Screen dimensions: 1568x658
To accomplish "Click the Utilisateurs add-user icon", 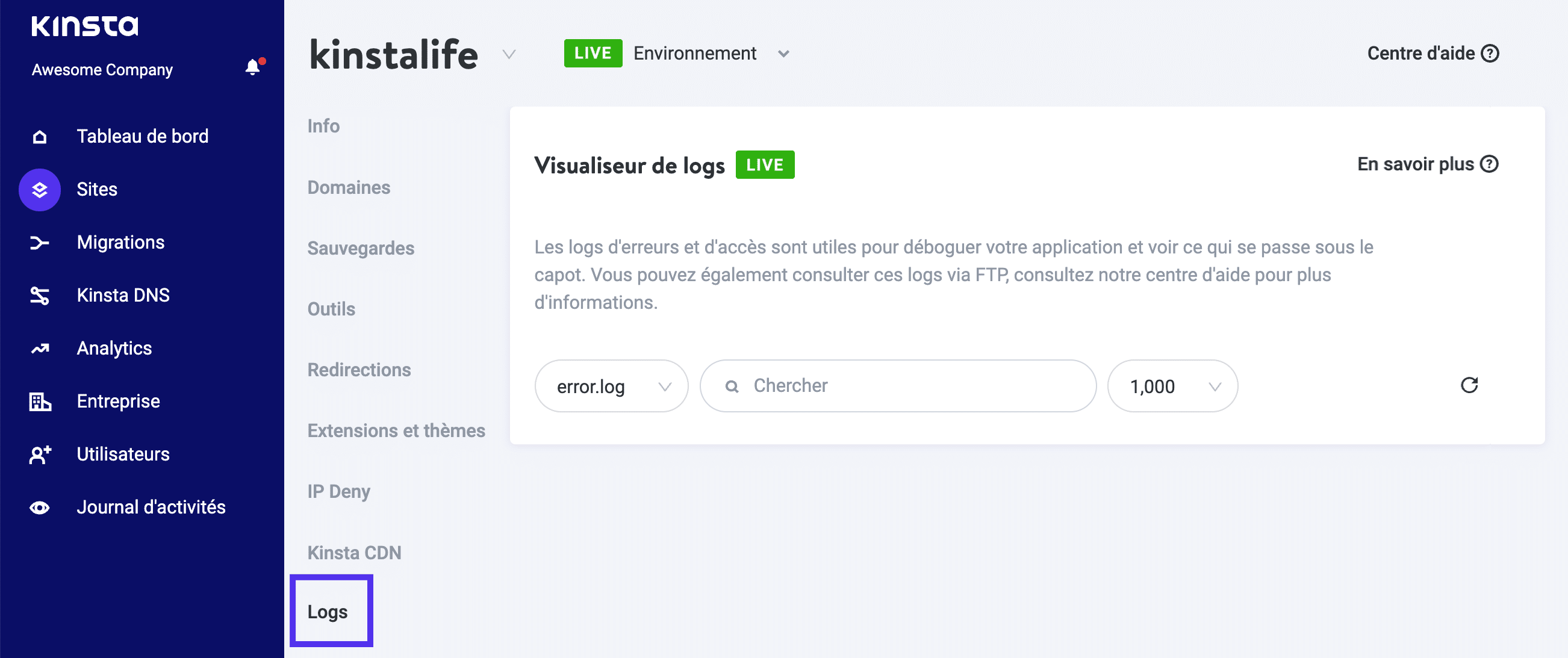I will (x=40, y=455).
